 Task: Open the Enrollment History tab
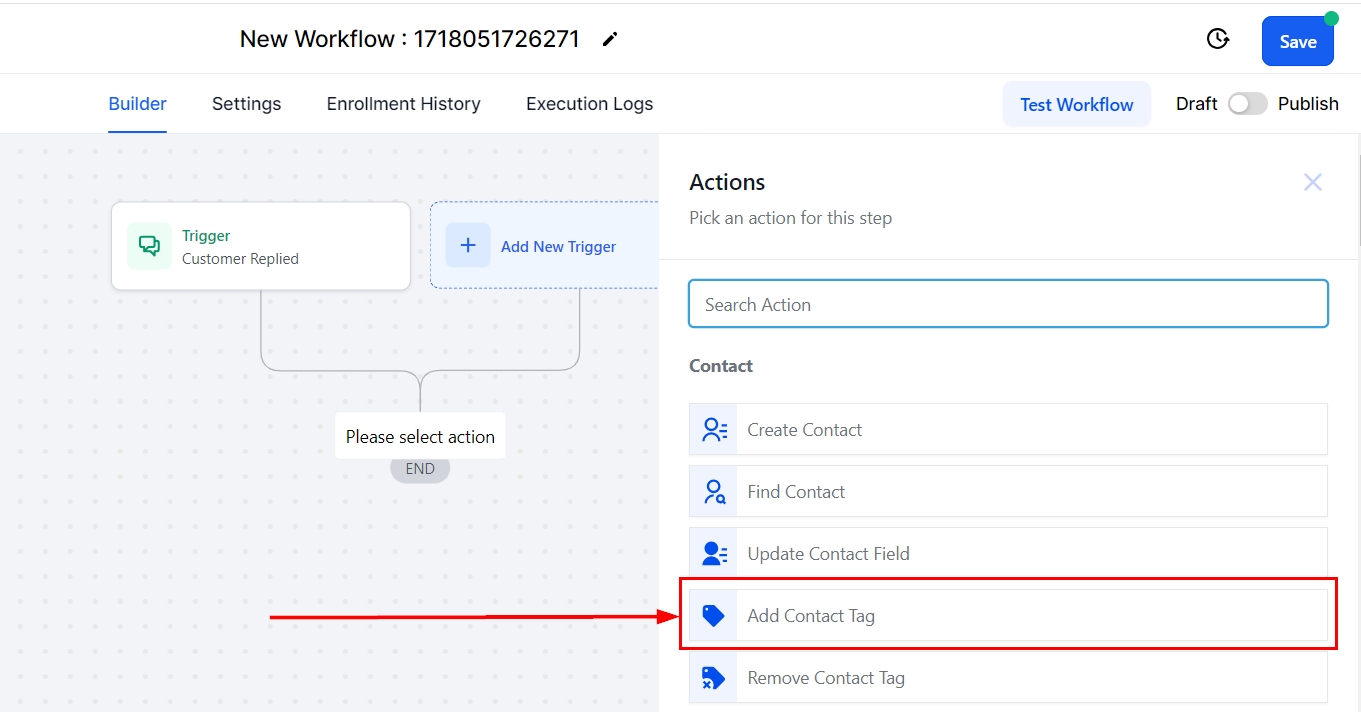coord(403,104)
